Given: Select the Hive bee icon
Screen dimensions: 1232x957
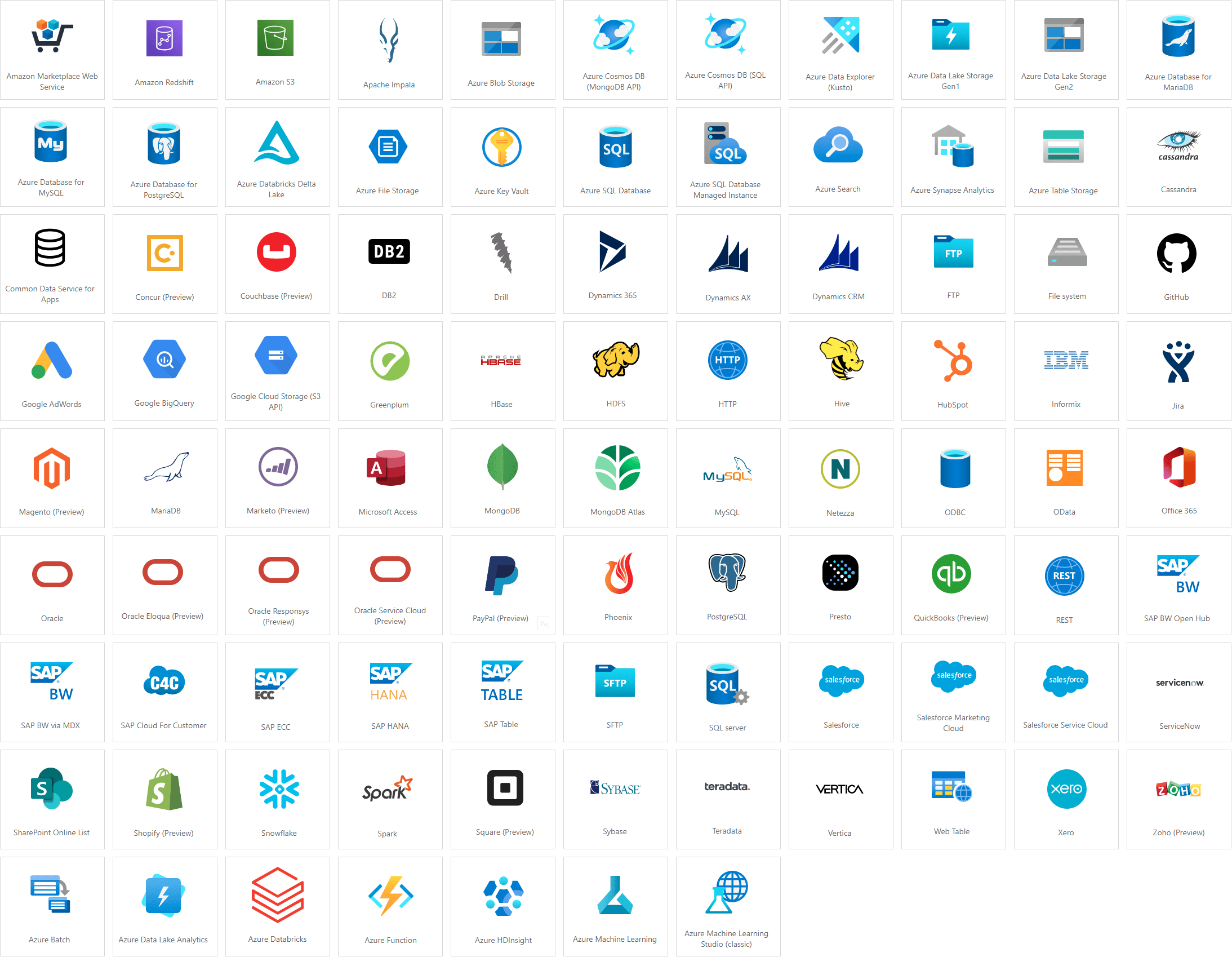Looking at the screenshot, I should 841,358.
